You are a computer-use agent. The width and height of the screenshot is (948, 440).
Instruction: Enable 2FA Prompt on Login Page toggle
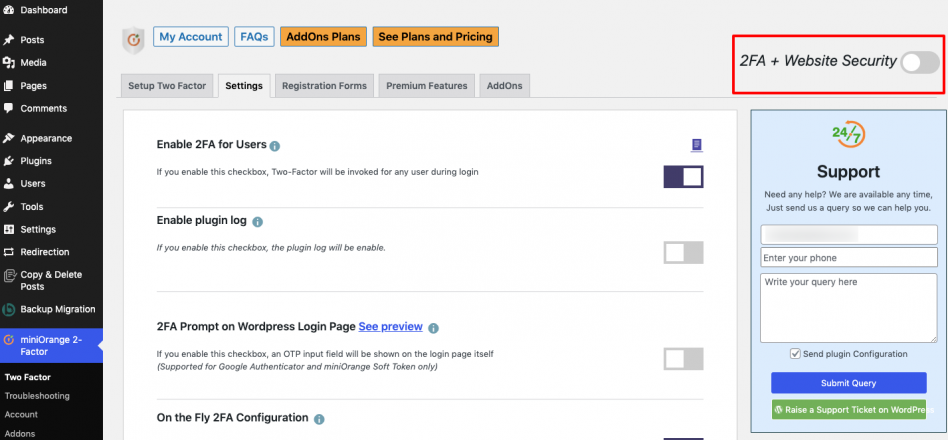point(683,358)
